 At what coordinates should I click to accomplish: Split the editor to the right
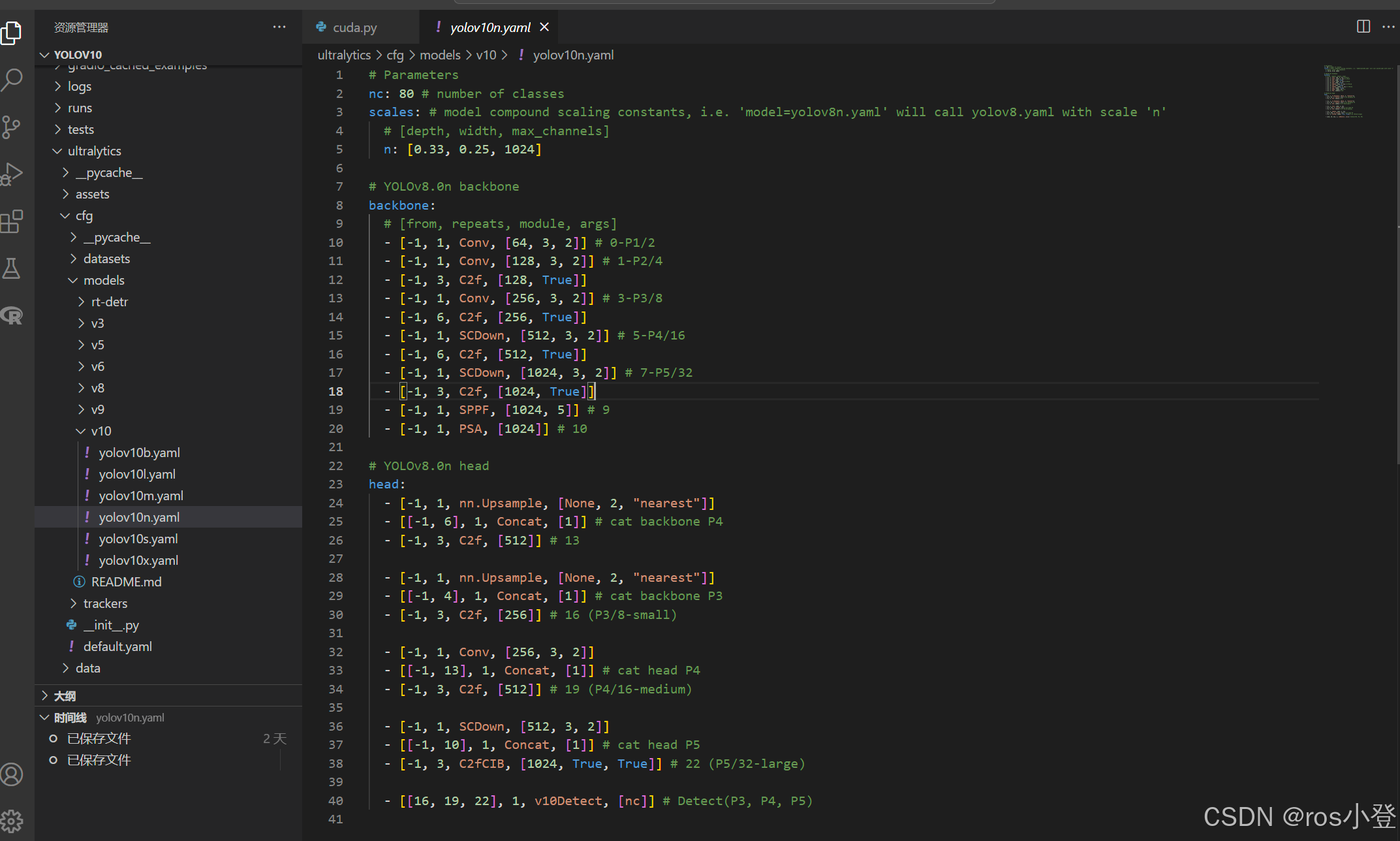1363,27
